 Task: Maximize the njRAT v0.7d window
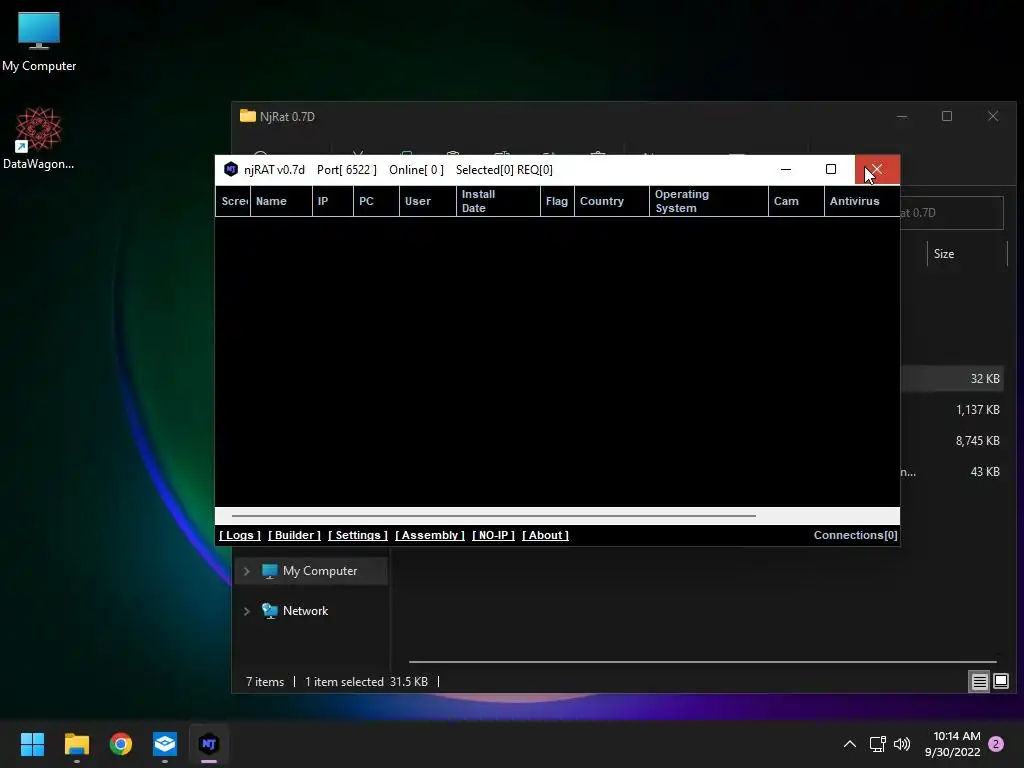pyautogui.click(x=831, y=170)
